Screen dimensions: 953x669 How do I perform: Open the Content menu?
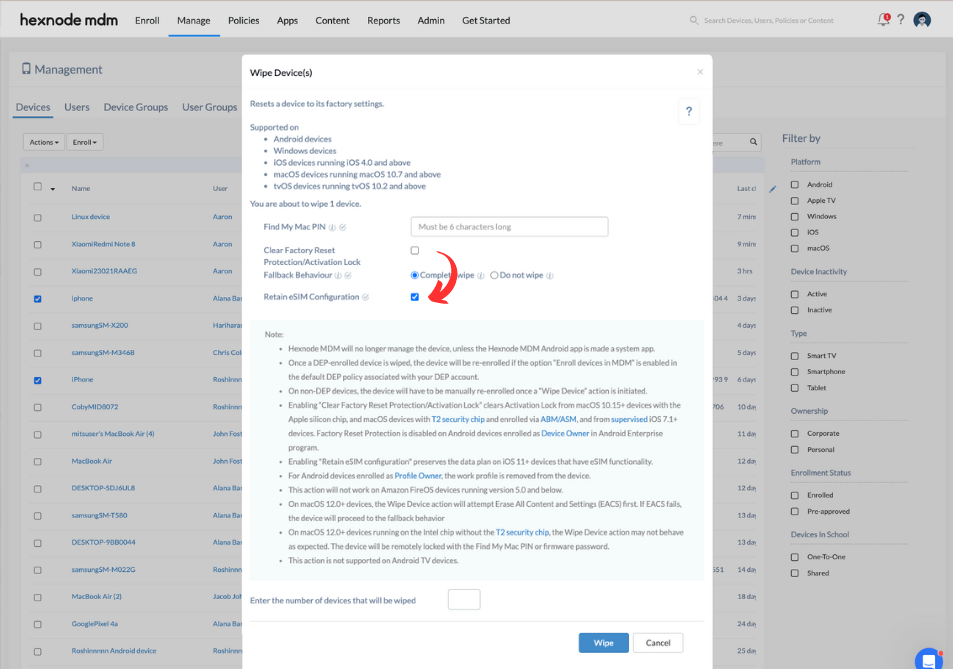click(x=332, y=20)
